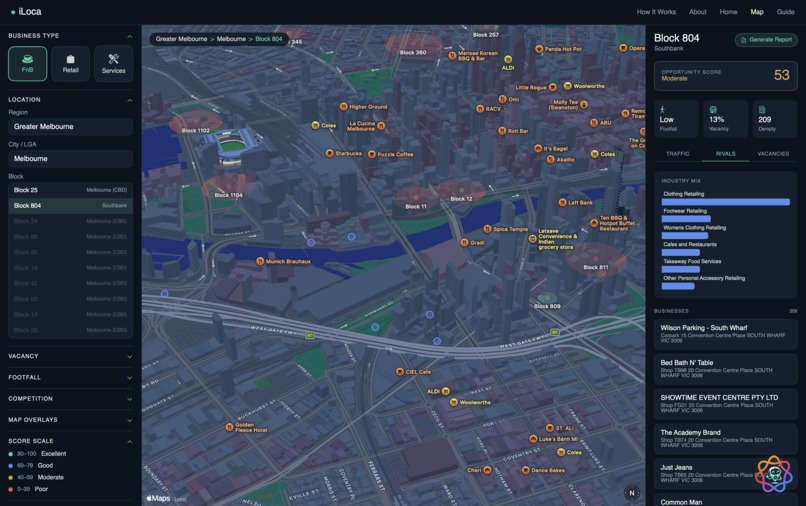
Task: Click the Roti Bar map marker
Action: click(502, 131)
